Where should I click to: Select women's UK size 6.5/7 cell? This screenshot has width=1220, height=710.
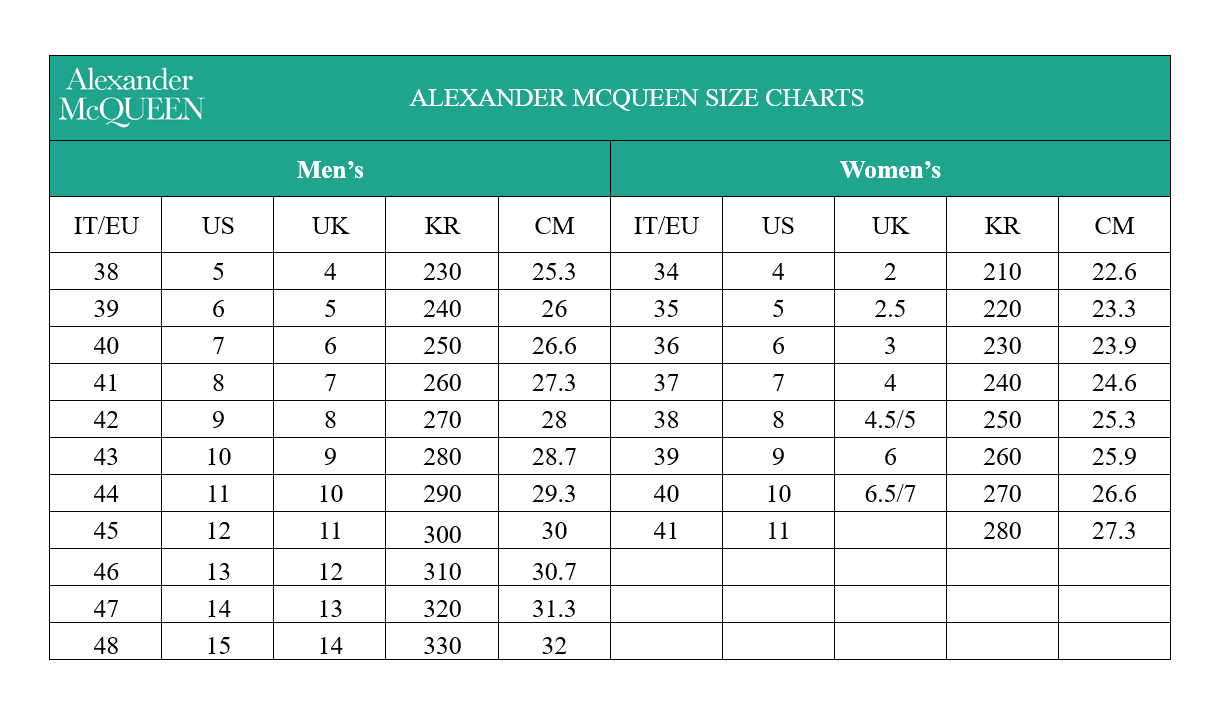(x=890, y=494)
